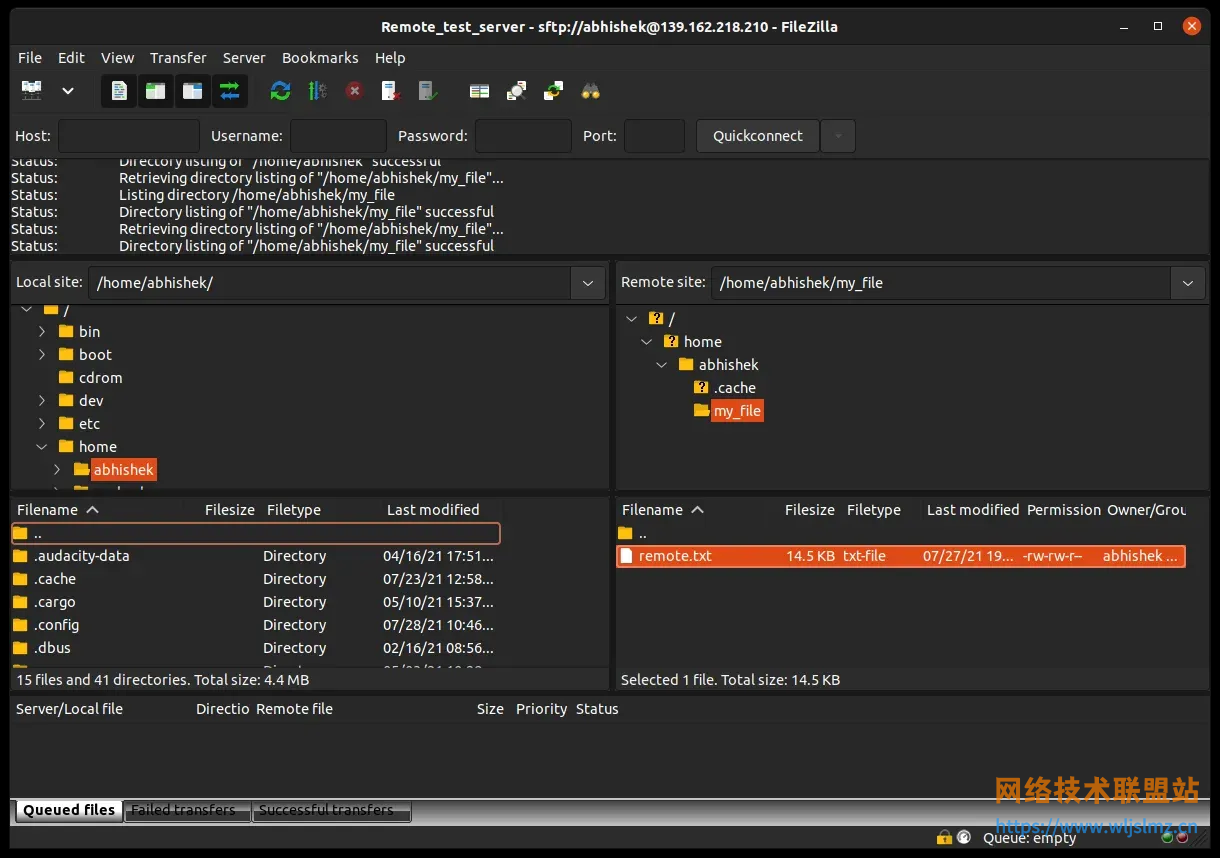Click the Password input field

[x=523, y=136]
